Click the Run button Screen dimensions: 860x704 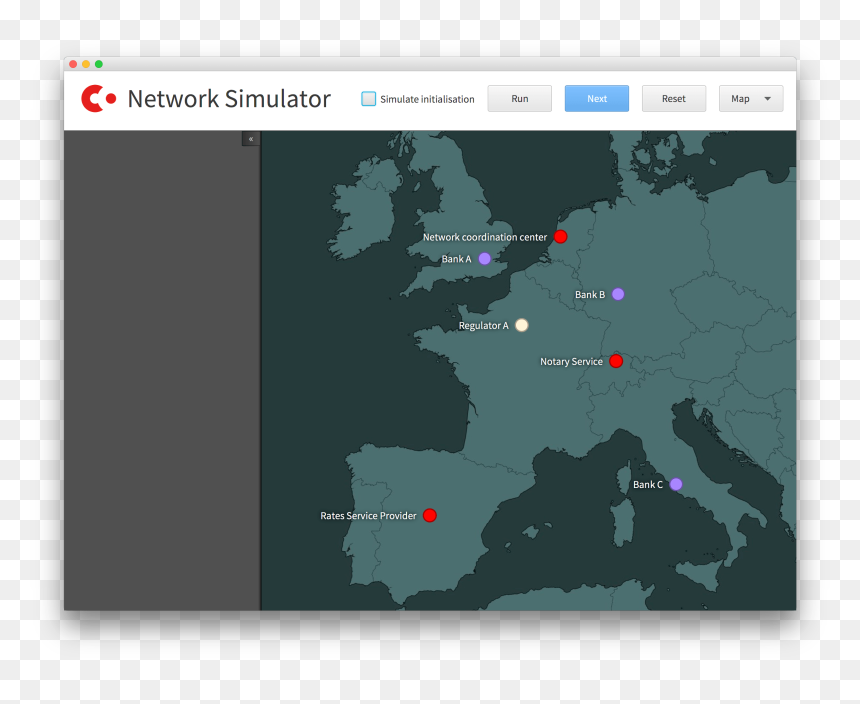pos(519,99)
